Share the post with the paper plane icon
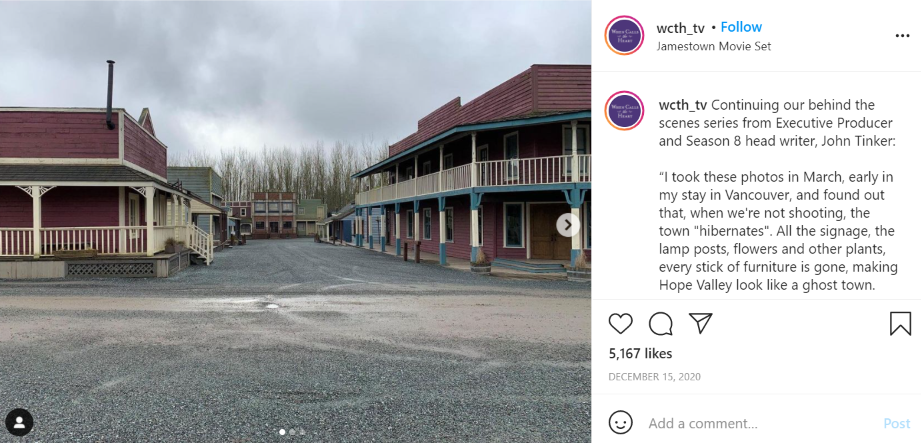This screenshot has height=443, width=921. coord(701,323)
